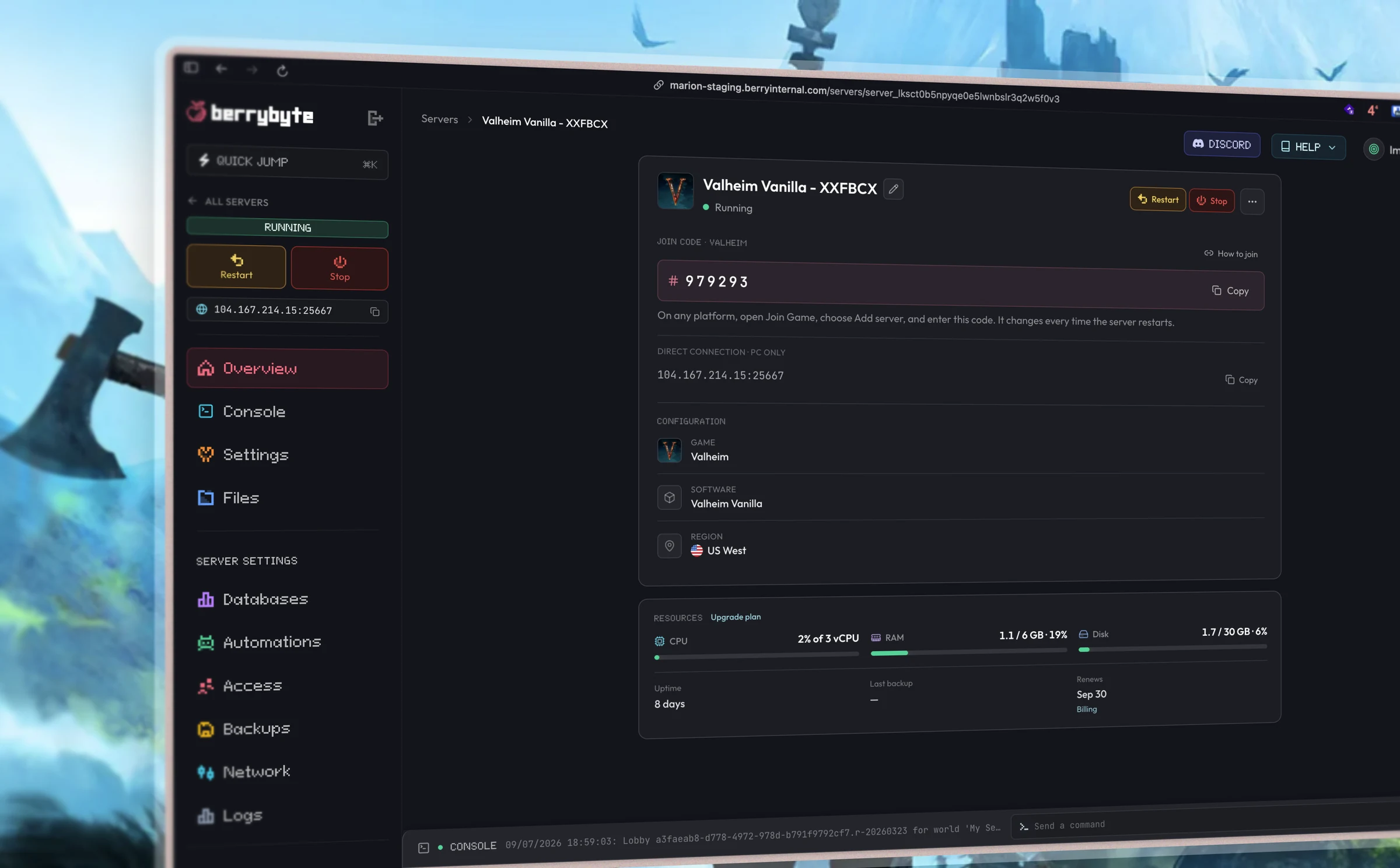Open the How to join link
This screenshot has width=1400, height=868.
[1231, 254]
